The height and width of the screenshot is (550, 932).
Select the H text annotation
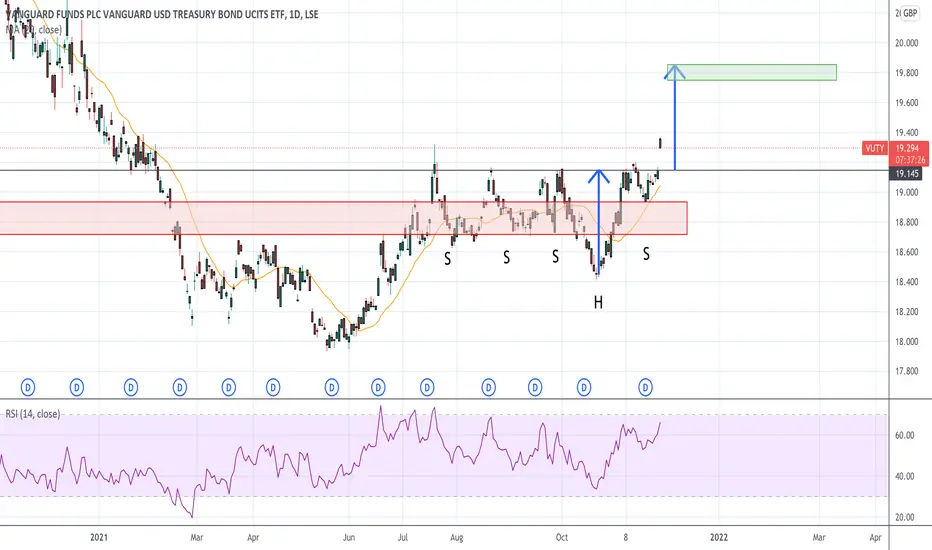click(x=598, y=303)
